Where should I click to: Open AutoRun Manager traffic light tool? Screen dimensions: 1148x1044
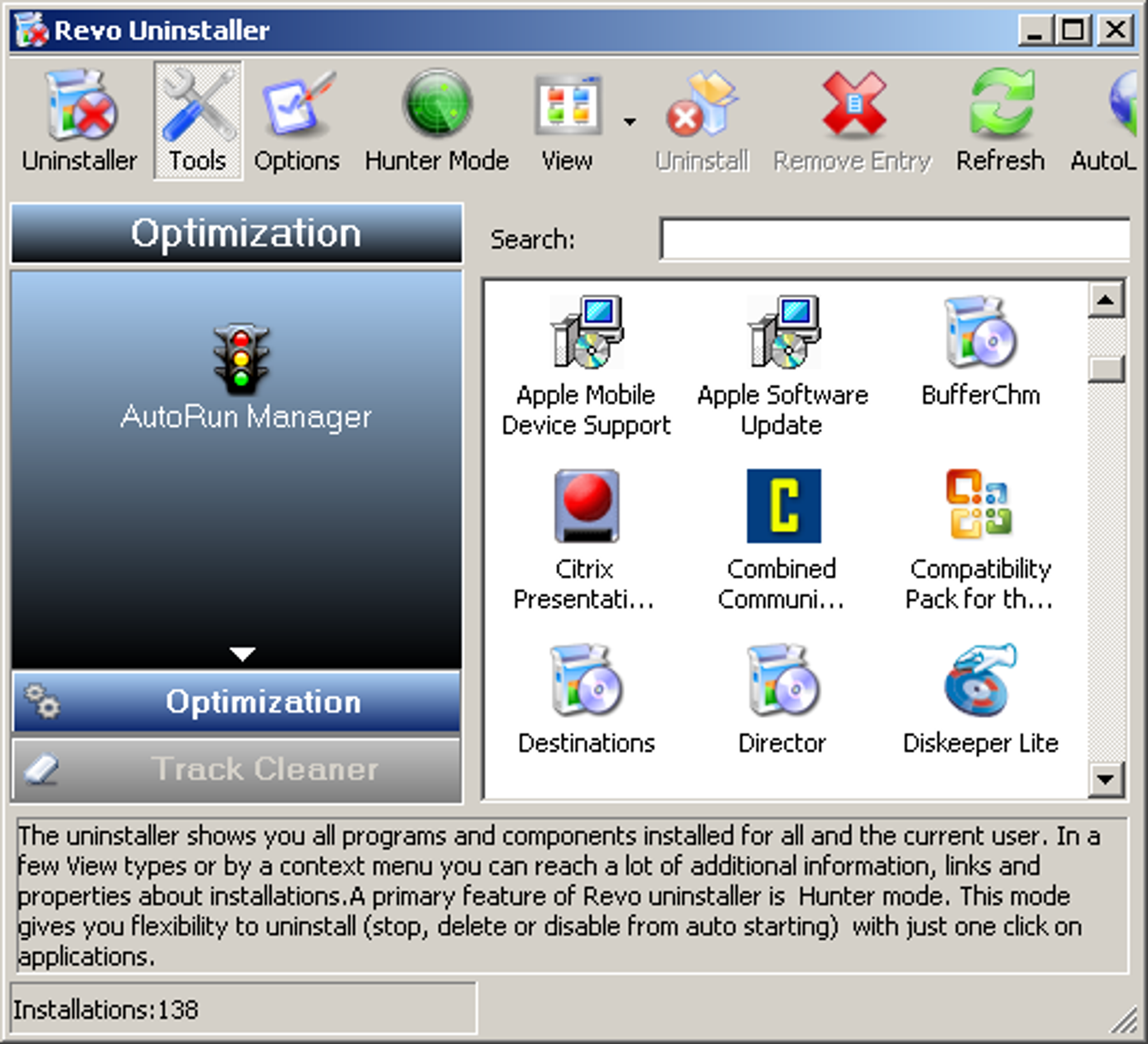point(242,359)
